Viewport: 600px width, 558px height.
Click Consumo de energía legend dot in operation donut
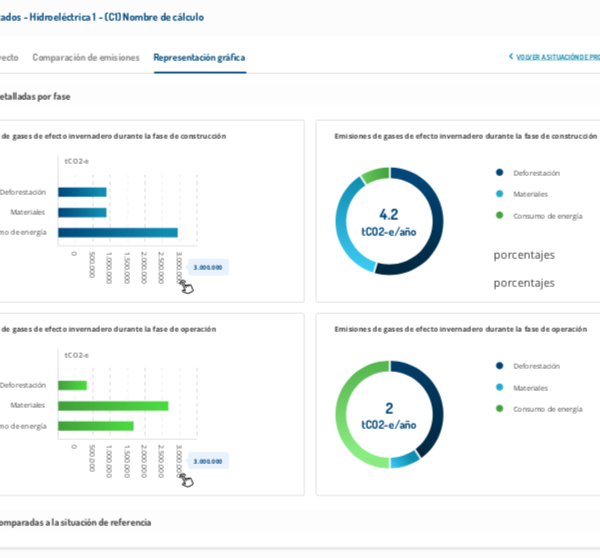[x=499, y=409]
